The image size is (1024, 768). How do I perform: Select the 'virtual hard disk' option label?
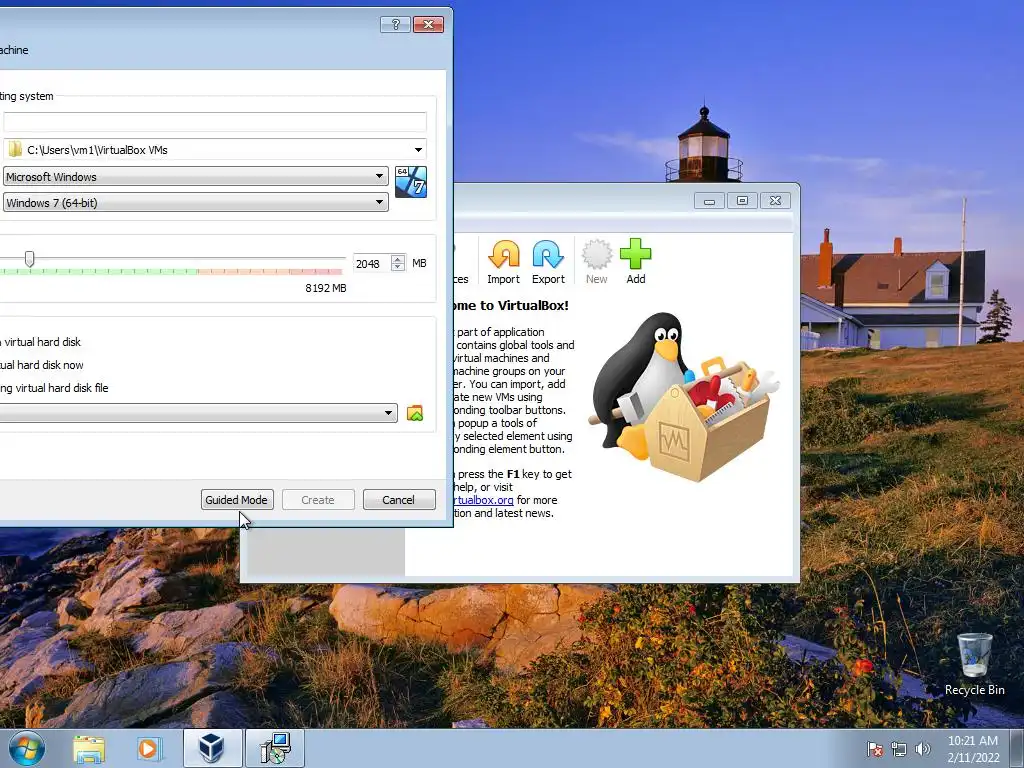(x=42, y=342)
